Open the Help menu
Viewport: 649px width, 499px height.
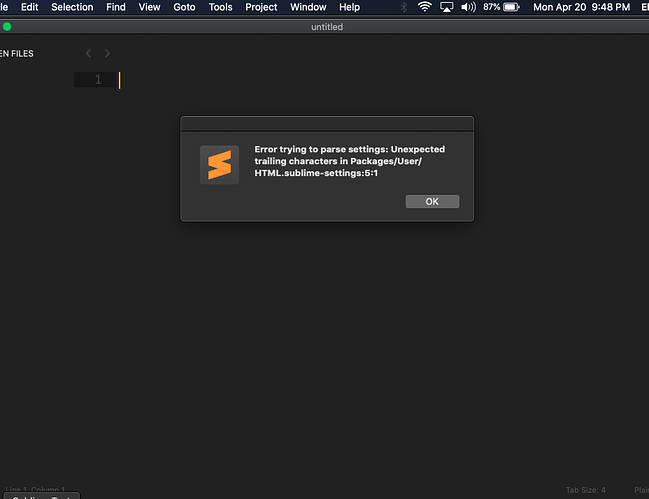[349, 7]
